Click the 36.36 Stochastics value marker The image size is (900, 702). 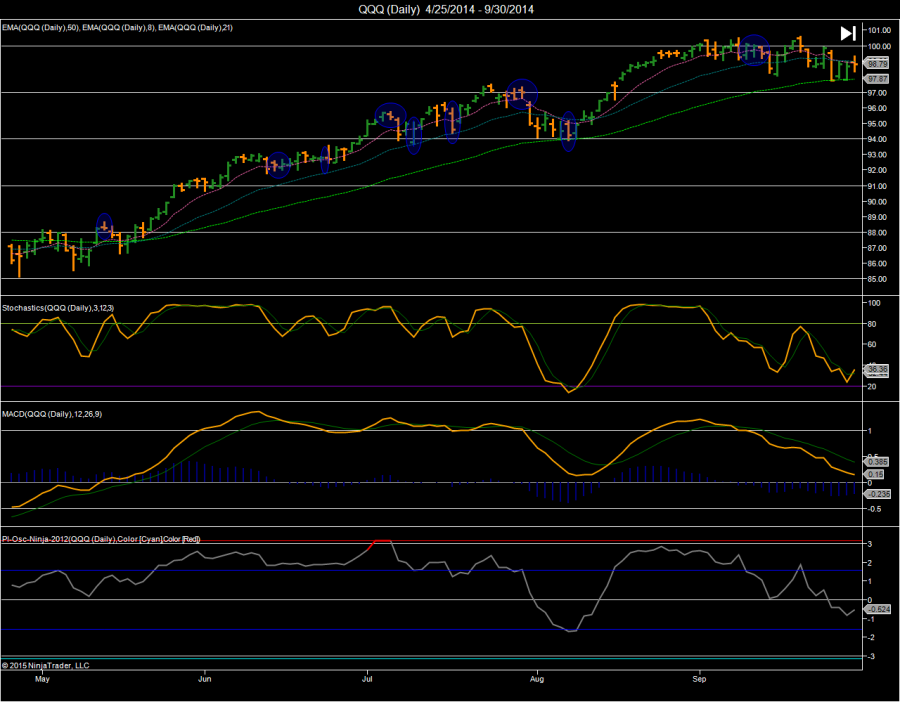click(x=878, y=369)
